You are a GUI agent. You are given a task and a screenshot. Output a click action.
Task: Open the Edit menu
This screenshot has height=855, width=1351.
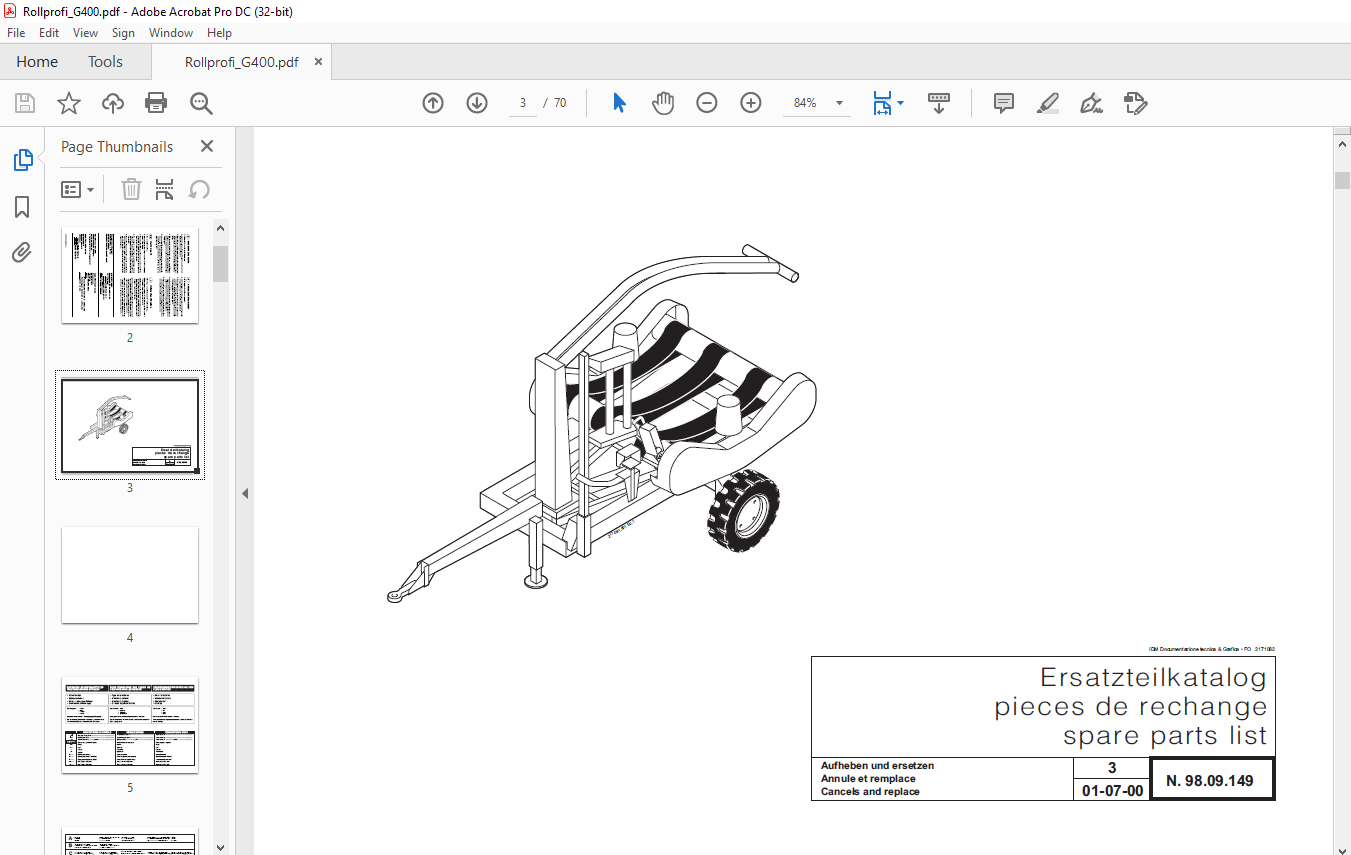tap(49, 33)
